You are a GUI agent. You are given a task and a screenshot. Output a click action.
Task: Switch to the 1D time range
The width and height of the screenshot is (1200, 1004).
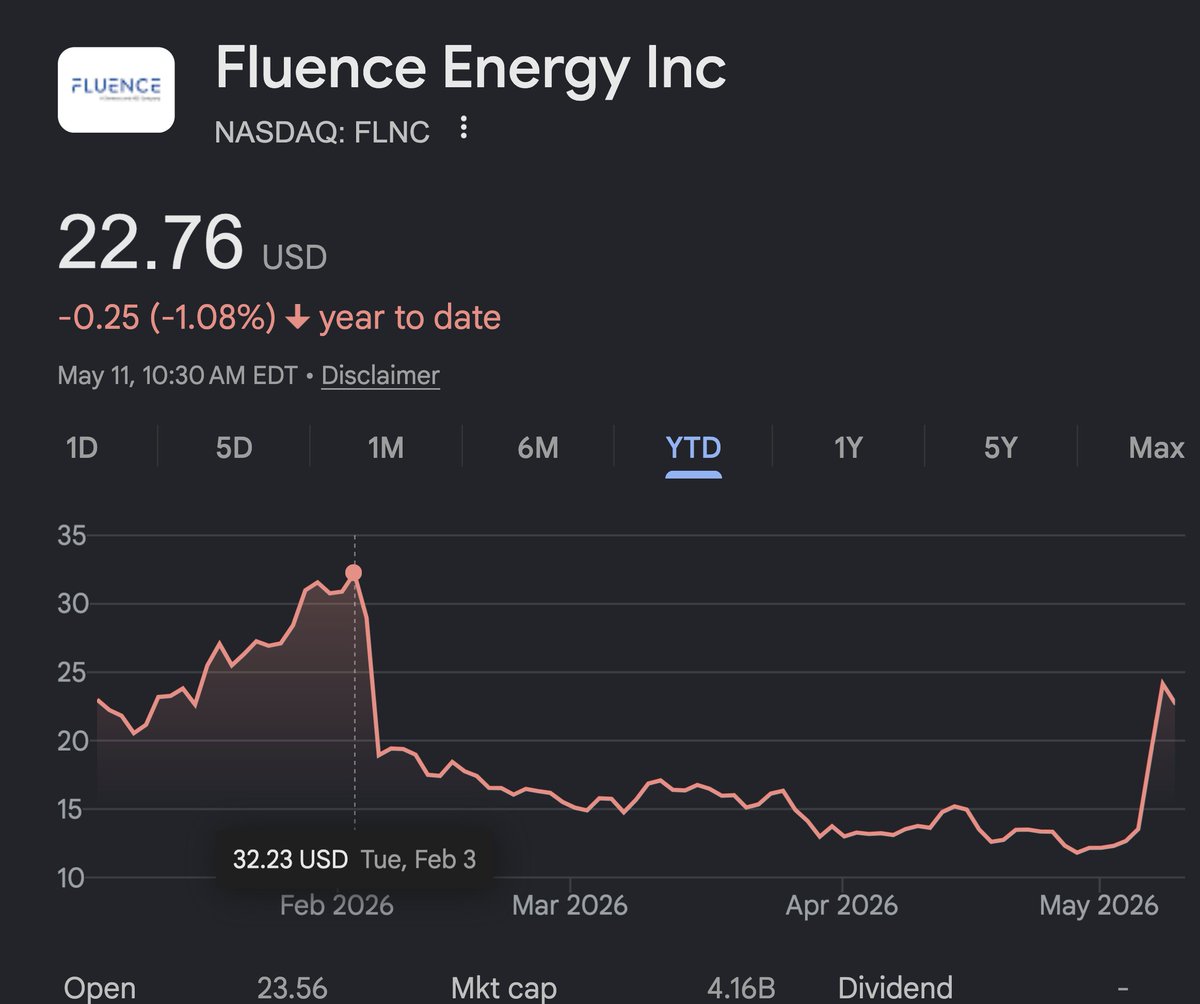[x=81, y=447]
